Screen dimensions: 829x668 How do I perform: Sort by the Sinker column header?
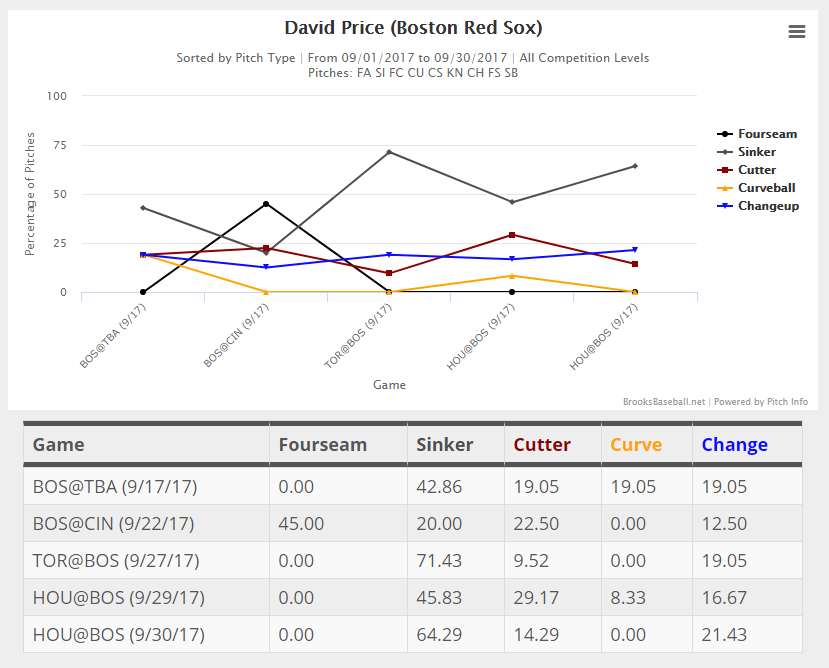tap(445, 445)
